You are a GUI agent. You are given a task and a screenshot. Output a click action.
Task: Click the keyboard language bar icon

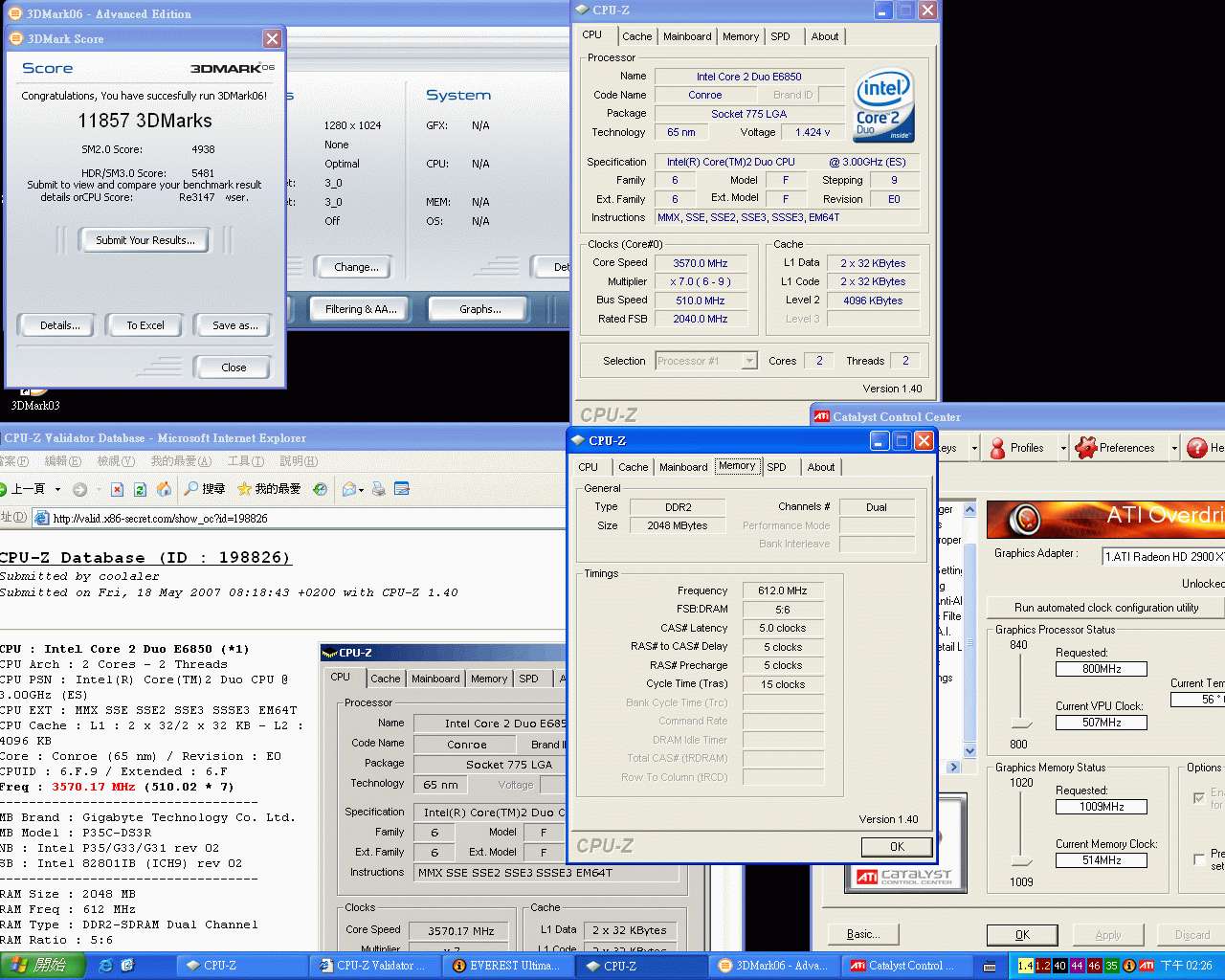[x=990, y=967]
